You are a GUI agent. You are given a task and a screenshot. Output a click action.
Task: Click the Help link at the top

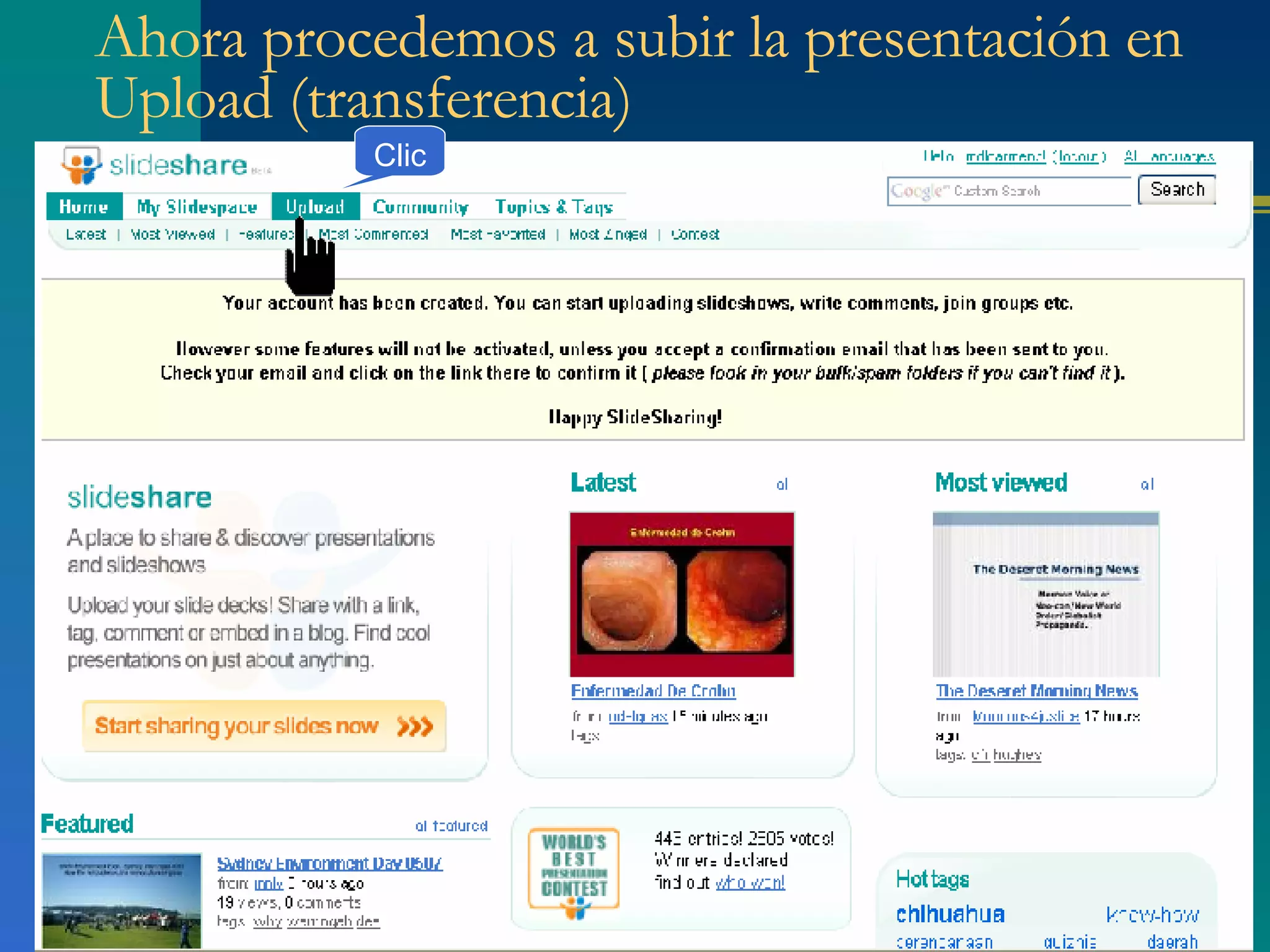tap(938, 156)
